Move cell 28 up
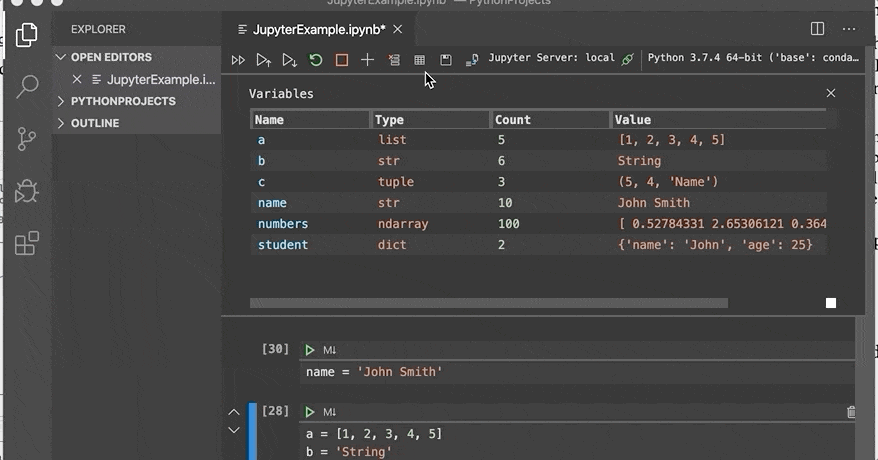 [x=234, y=412]
